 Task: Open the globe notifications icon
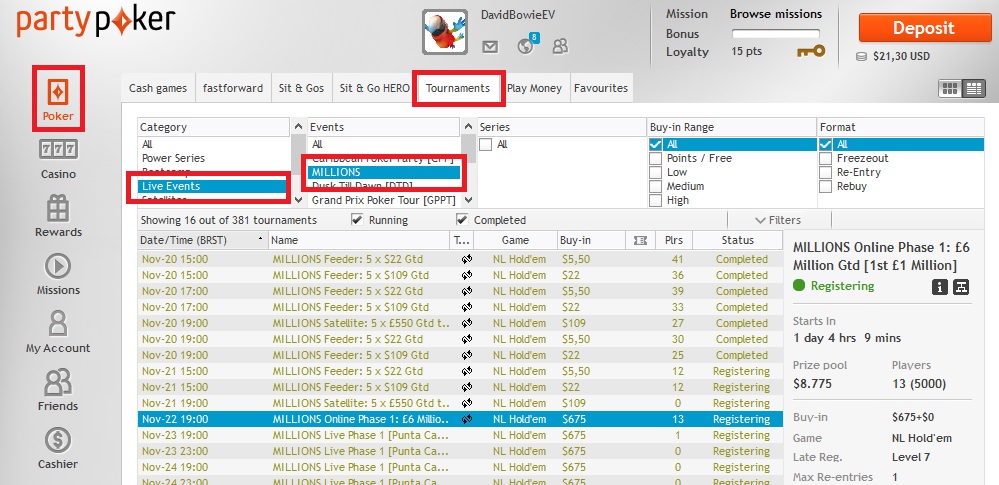coord(526,45)
